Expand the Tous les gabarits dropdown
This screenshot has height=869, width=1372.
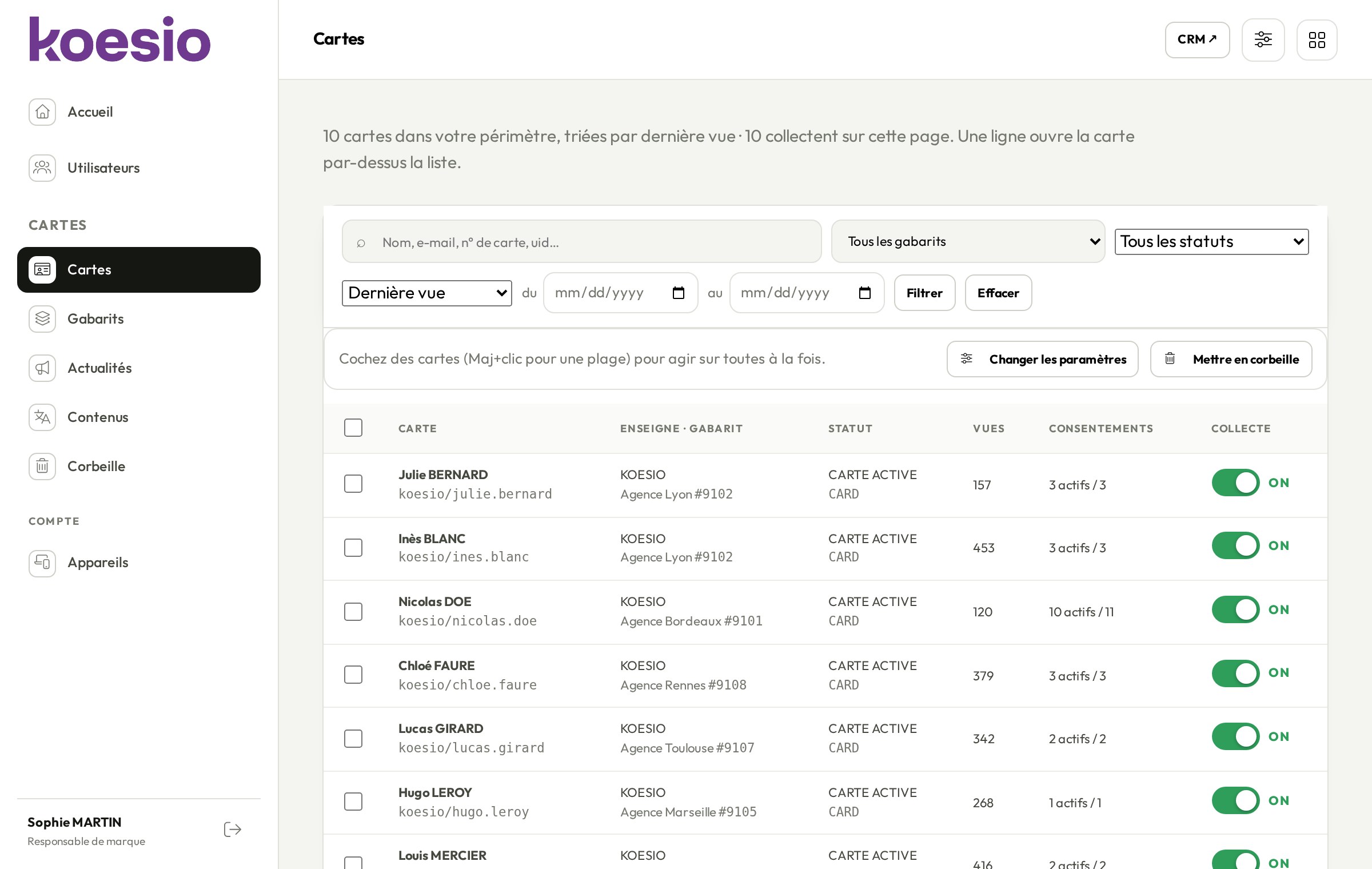click(x=968, y=241)
